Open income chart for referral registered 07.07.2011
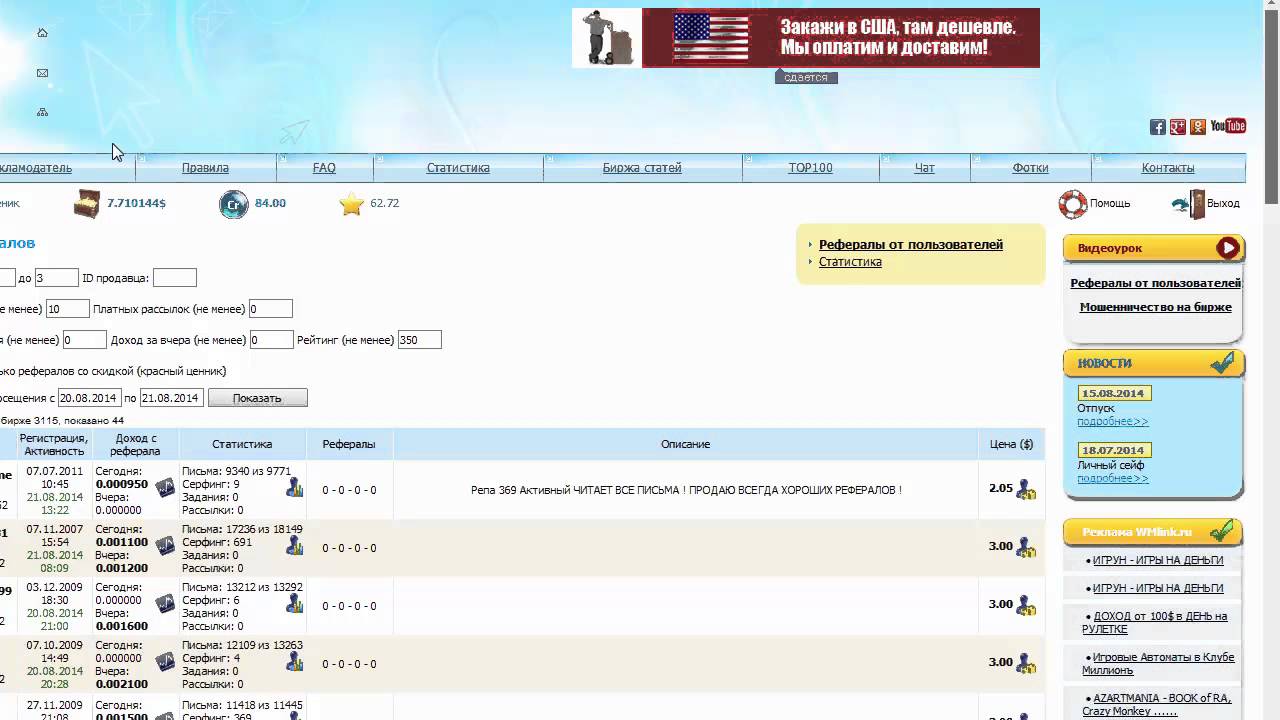The image size is (1280, 720). pos(165,488)
